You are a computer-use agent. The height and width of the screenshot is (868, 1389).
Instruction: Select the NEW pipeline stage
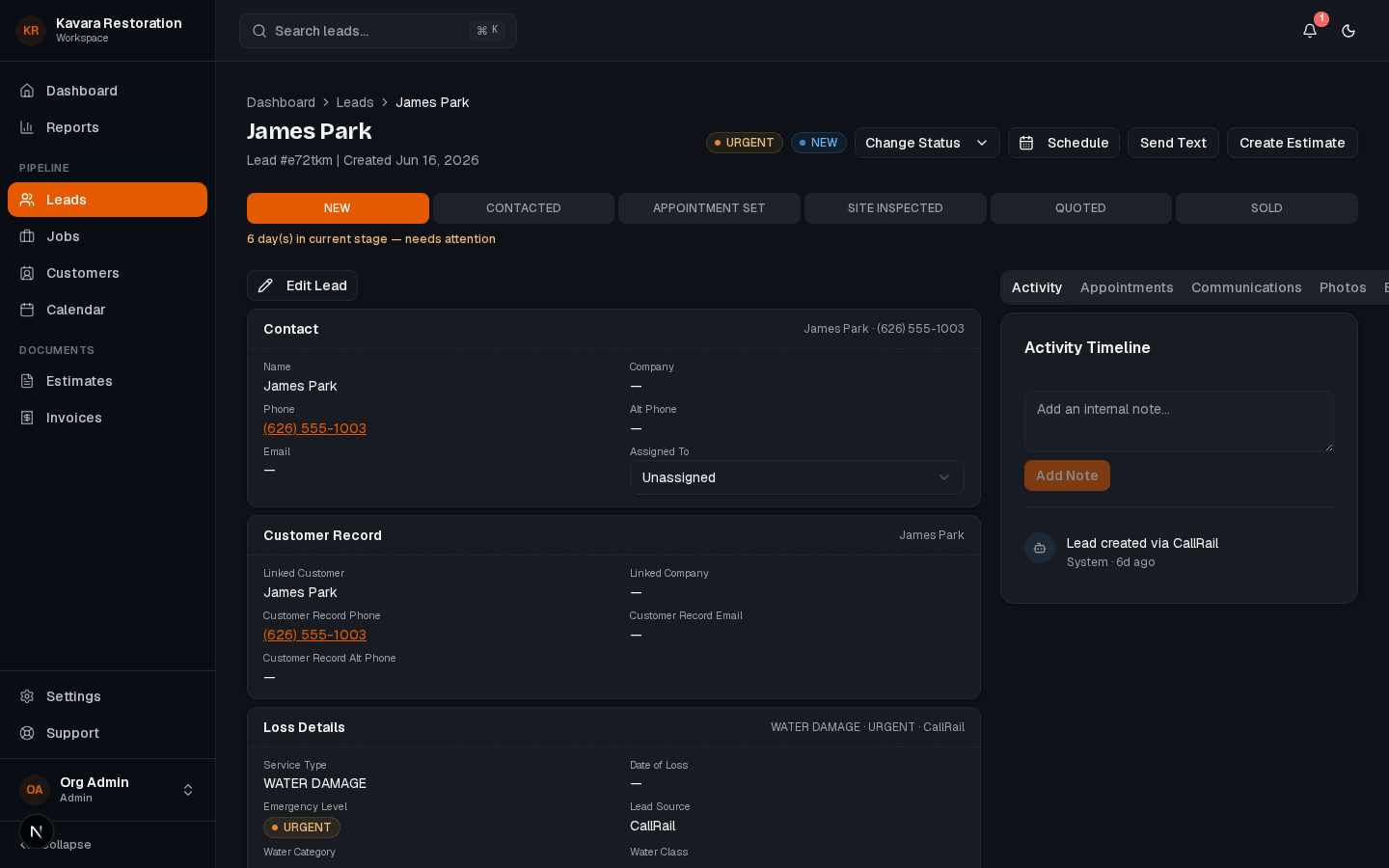(x=338, y=208)
